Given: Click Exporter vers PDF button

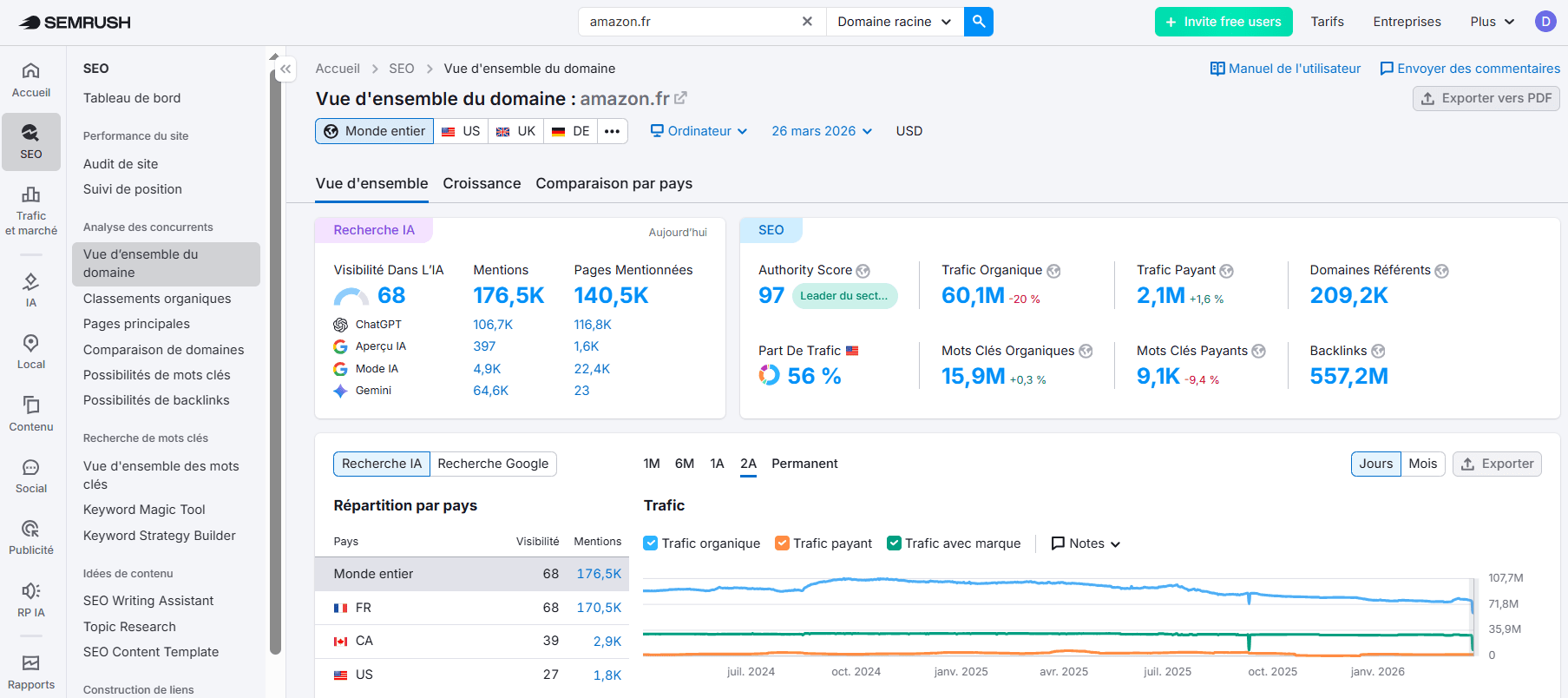Looking at the screenshot, I should pos(1486,98).
